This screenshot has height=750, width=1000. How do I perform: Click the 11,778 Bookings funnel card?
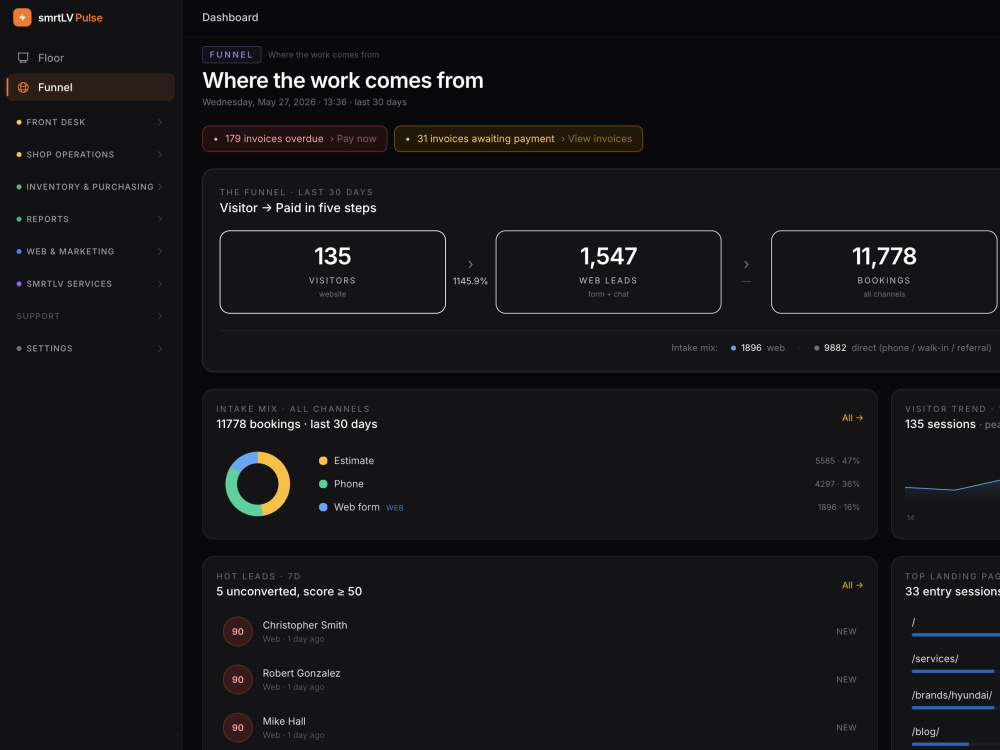click(884, 272)
